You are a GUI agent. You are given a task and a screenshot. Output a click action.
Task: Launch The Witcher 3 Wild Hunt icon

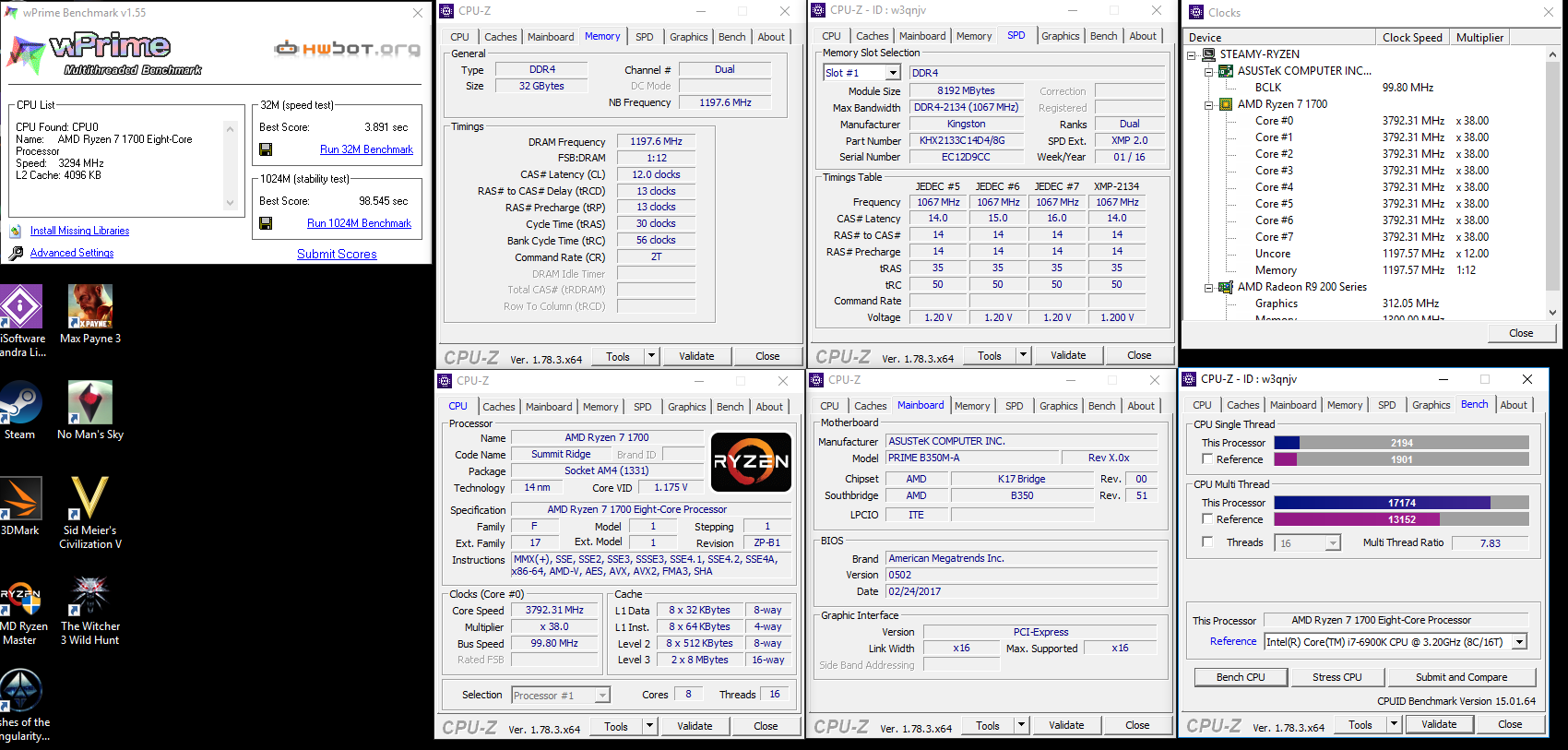click(x=90, y=609)
